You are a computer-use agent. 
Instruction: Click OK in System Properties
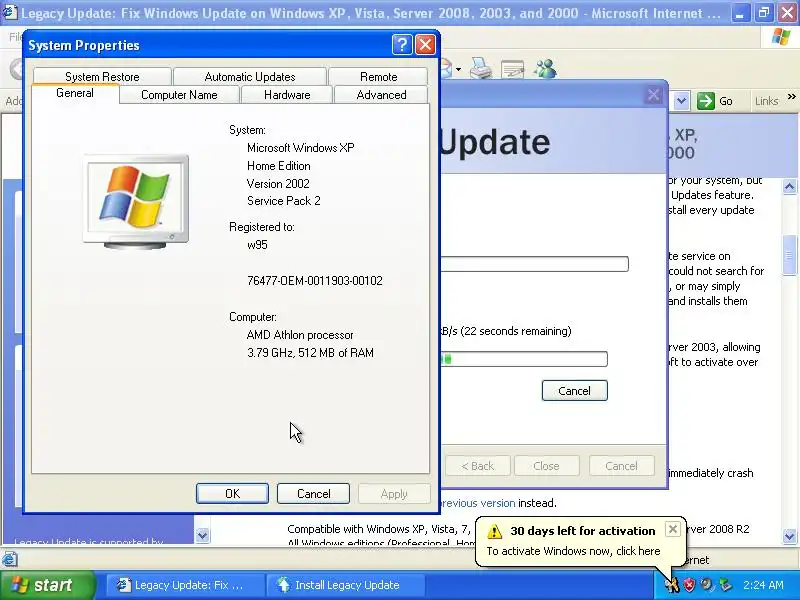(x=232, y=493)
